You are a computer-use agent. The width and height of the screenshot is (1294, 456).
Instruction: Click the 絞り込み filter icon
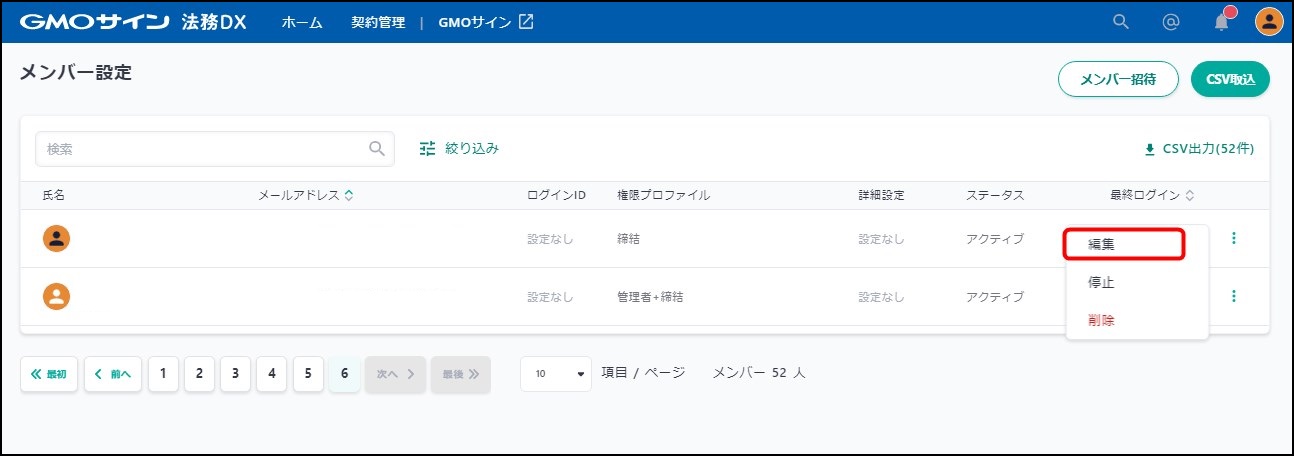tap(428, 148)
